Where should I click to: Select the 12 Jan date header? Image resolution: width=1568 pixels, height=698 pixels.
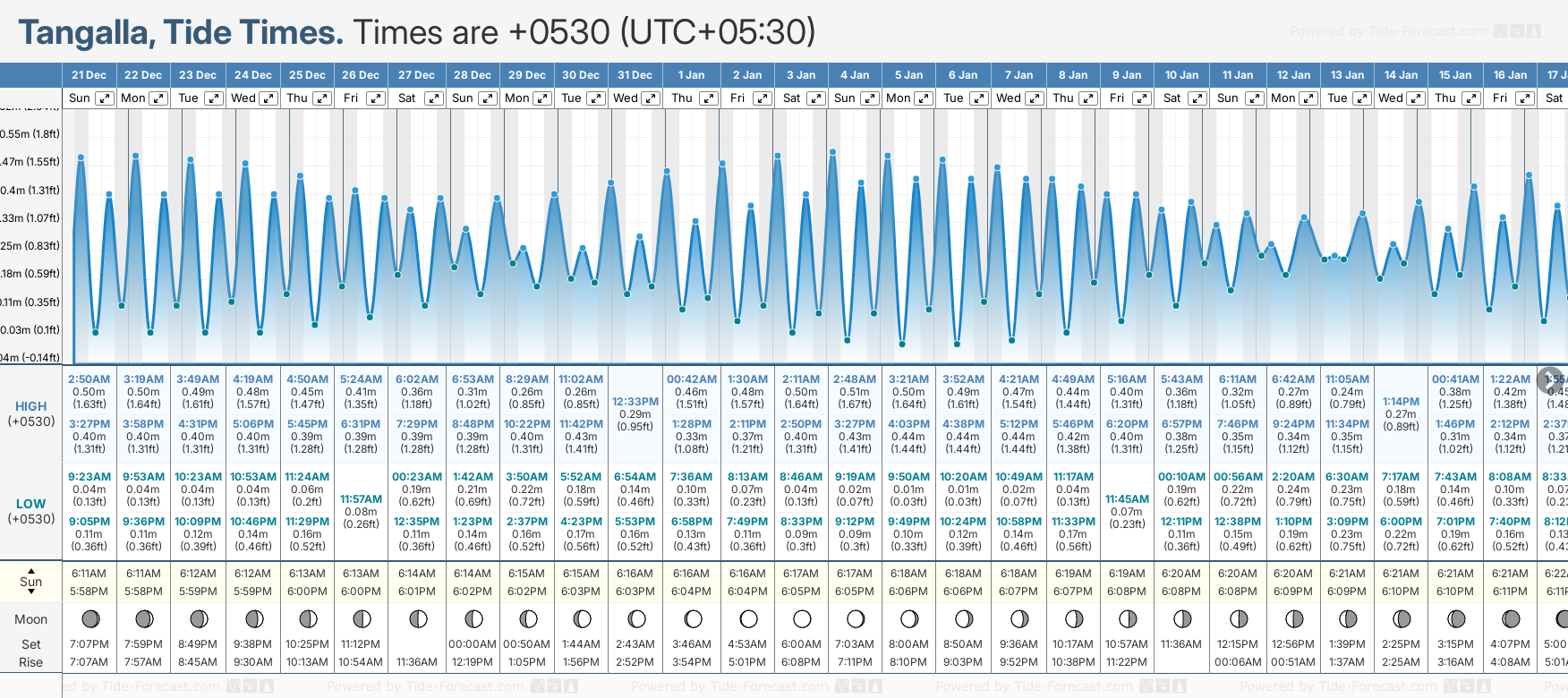1293,75
